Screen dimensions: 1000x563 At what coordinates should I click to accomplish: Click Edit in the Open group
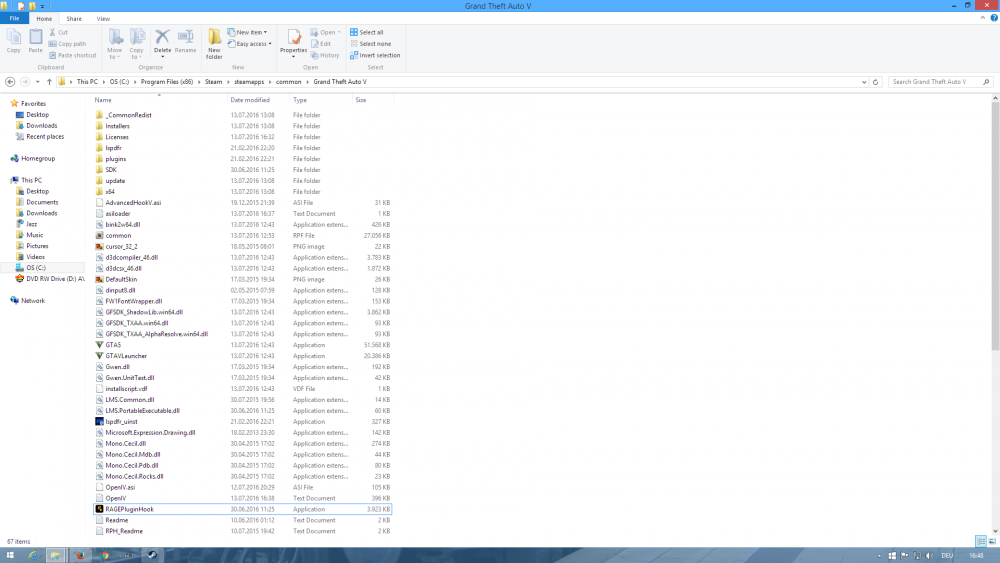pyautogui.click(x=321, y=44)
